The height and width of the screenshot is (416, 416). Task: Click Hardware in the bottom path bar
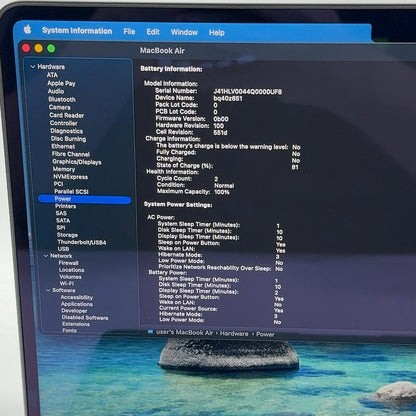tap(234, 333)
